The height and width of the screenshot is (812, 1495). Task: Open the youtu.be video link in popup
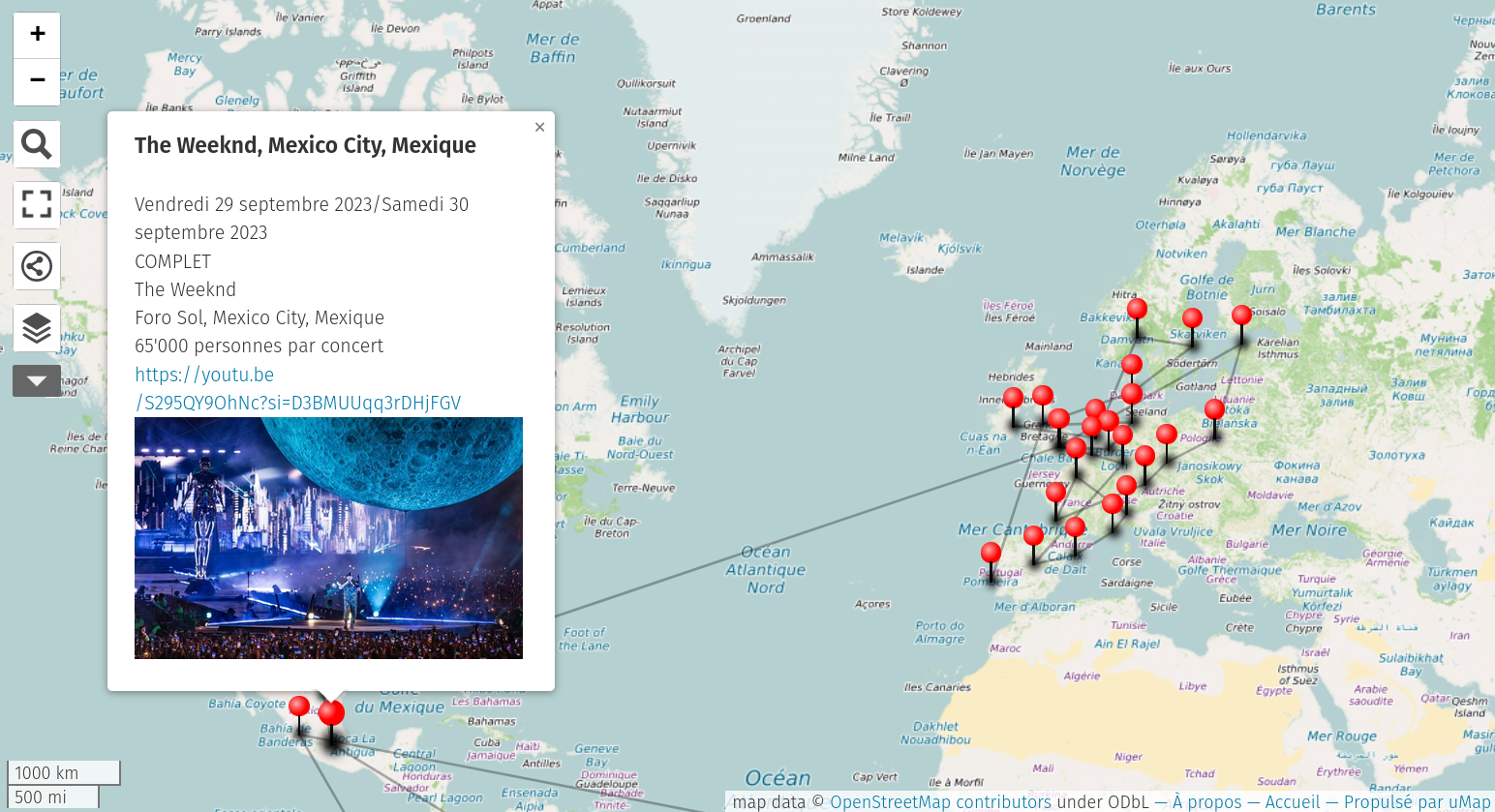[x=297, y=388]
